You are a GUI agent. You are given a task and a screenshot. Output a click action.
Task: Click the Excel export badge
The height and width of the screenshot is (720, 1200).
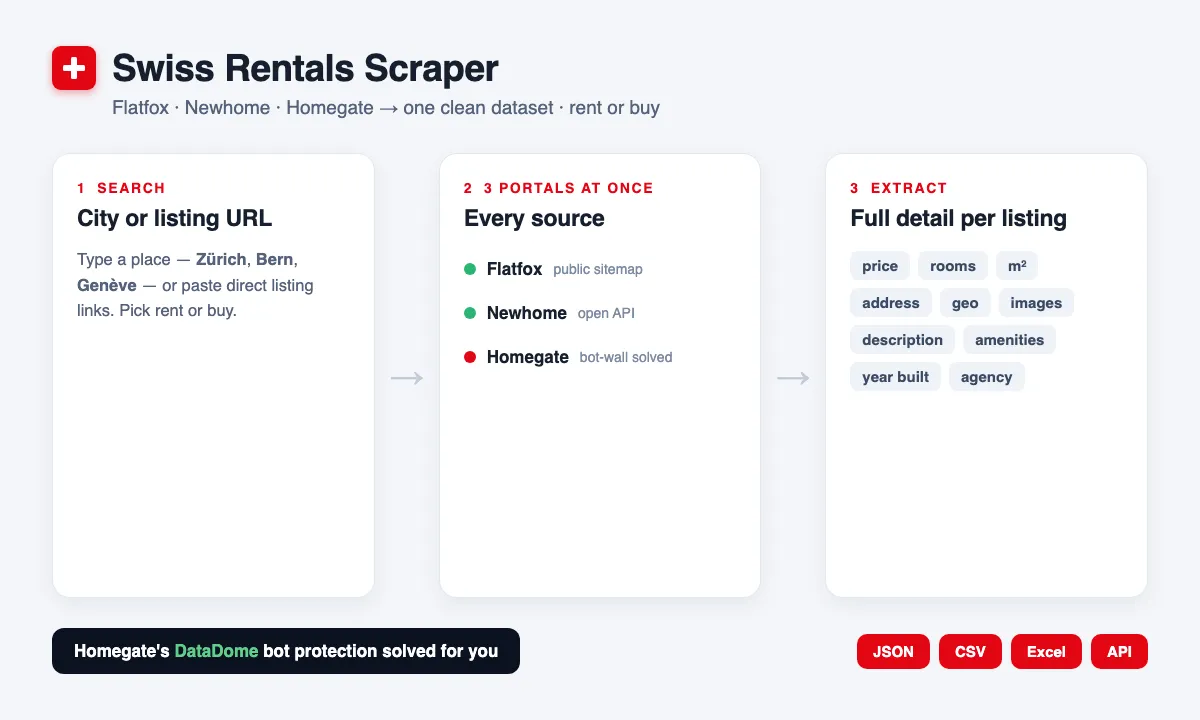1046,651
